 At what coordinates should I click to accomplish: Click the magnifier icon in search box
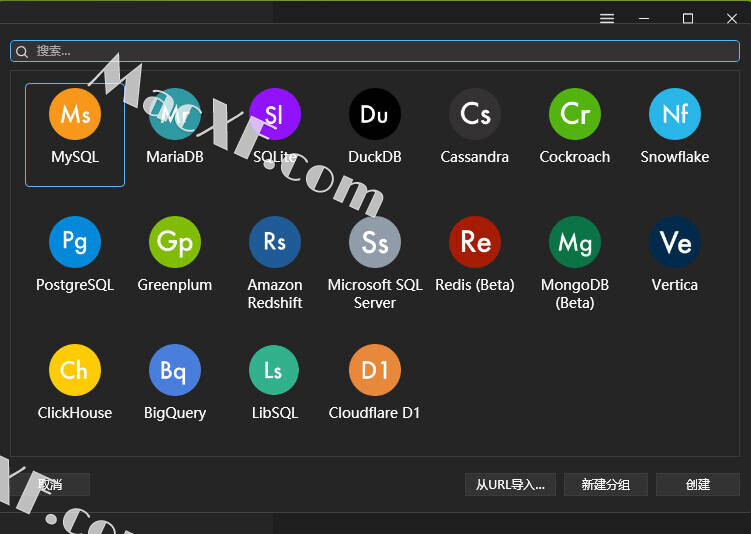(22, 52)
